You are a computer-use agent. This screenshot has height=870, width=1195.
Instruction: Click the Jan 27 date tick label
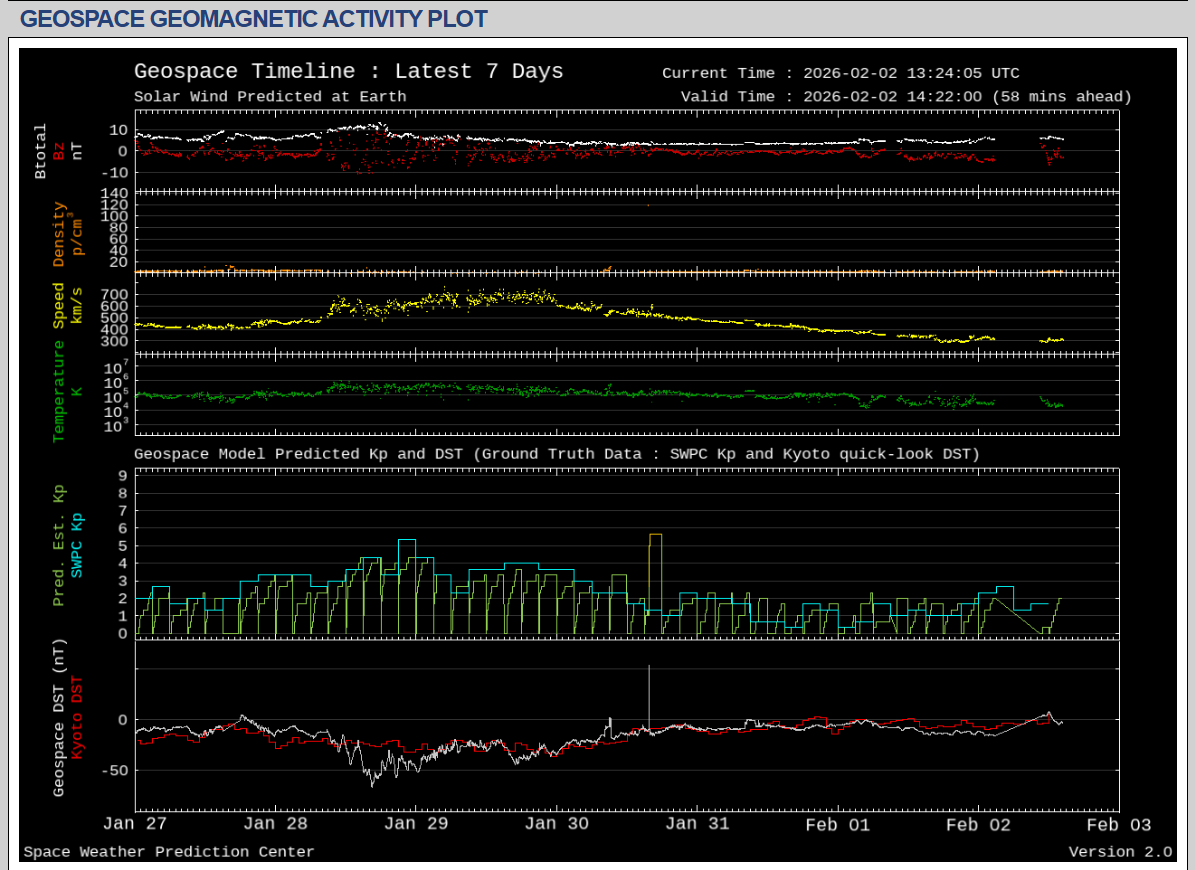[134, 825]
